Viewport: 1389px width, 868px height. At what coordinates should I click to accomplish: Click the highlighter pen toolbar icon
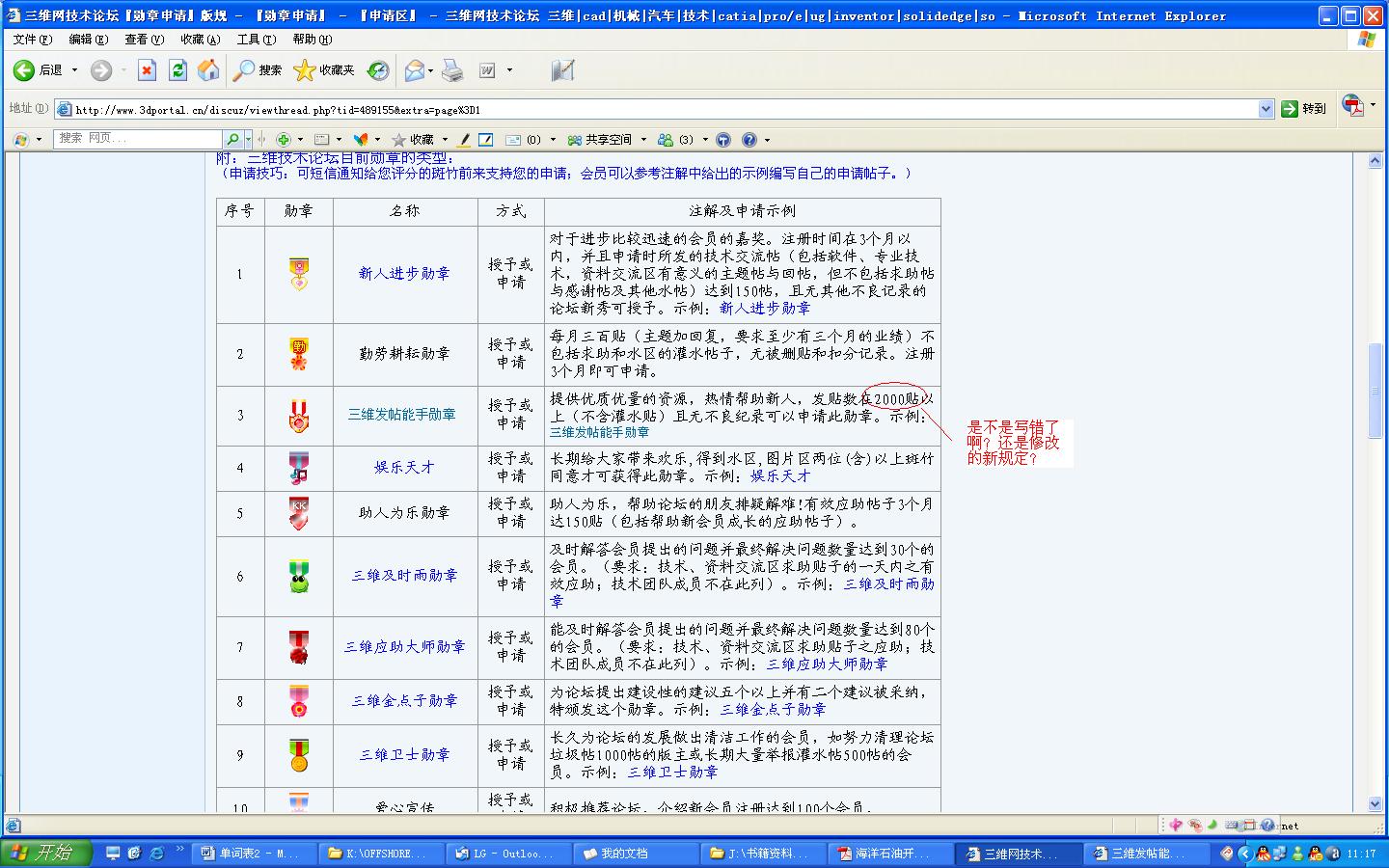tap(464, 140)
